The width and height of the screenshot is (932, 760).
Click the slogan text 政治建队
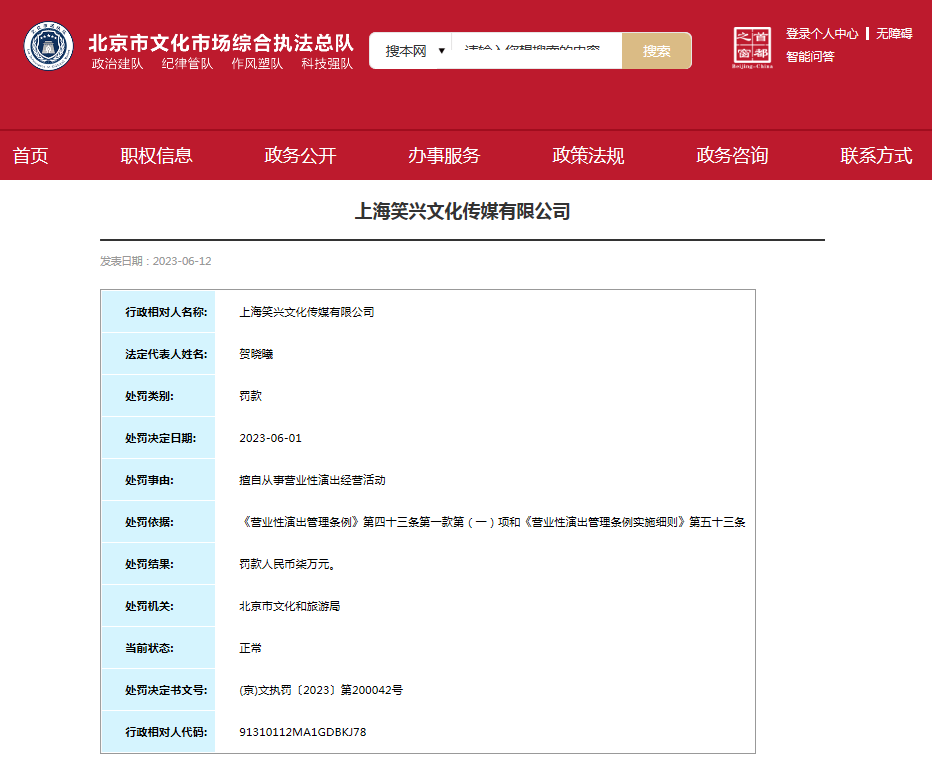click(x=118, y=64)
